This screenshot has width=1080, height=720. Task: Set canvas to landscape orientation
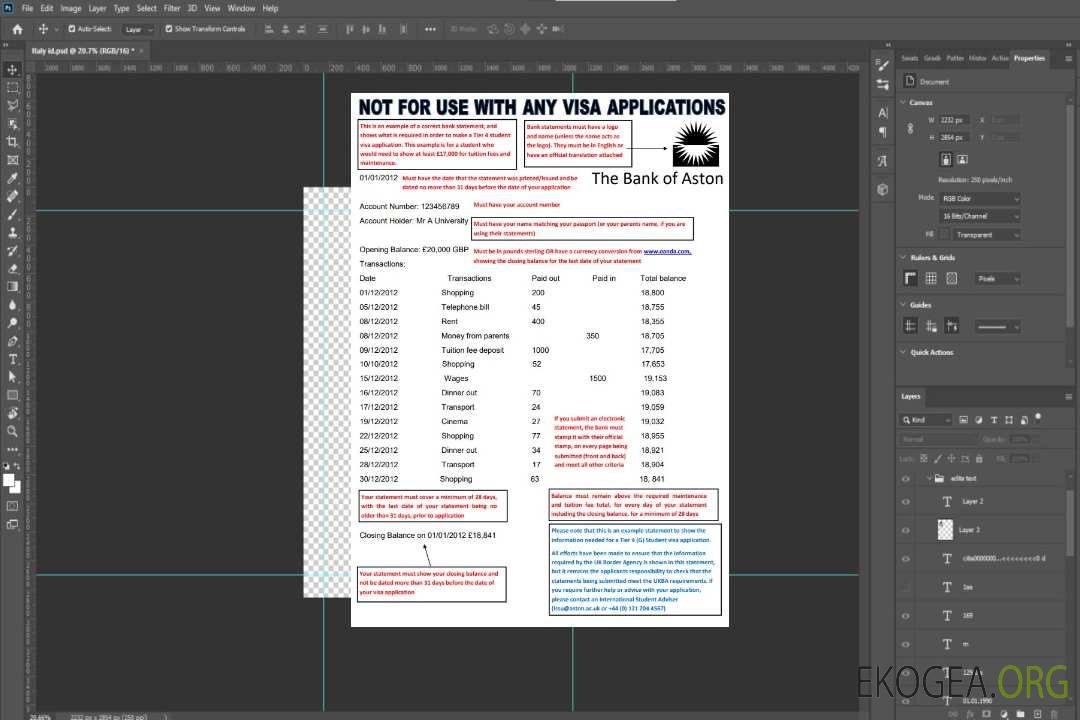tap(961, 159)
